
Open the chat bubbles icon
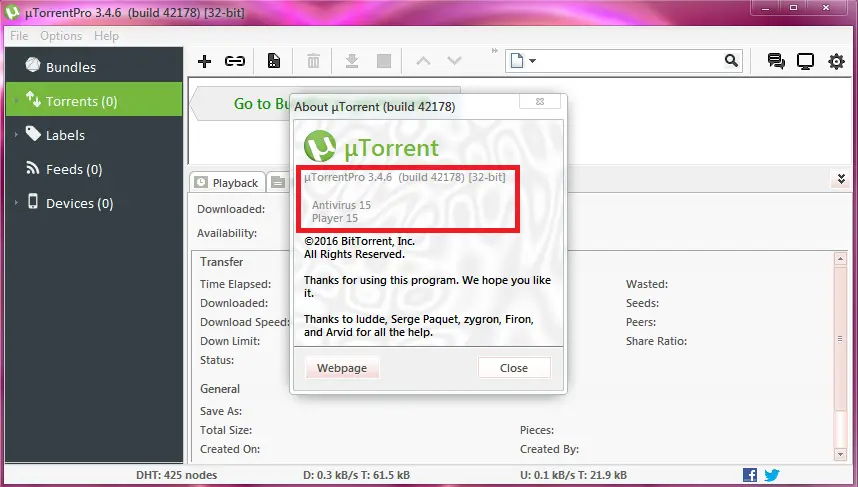[x=775, y=61]
